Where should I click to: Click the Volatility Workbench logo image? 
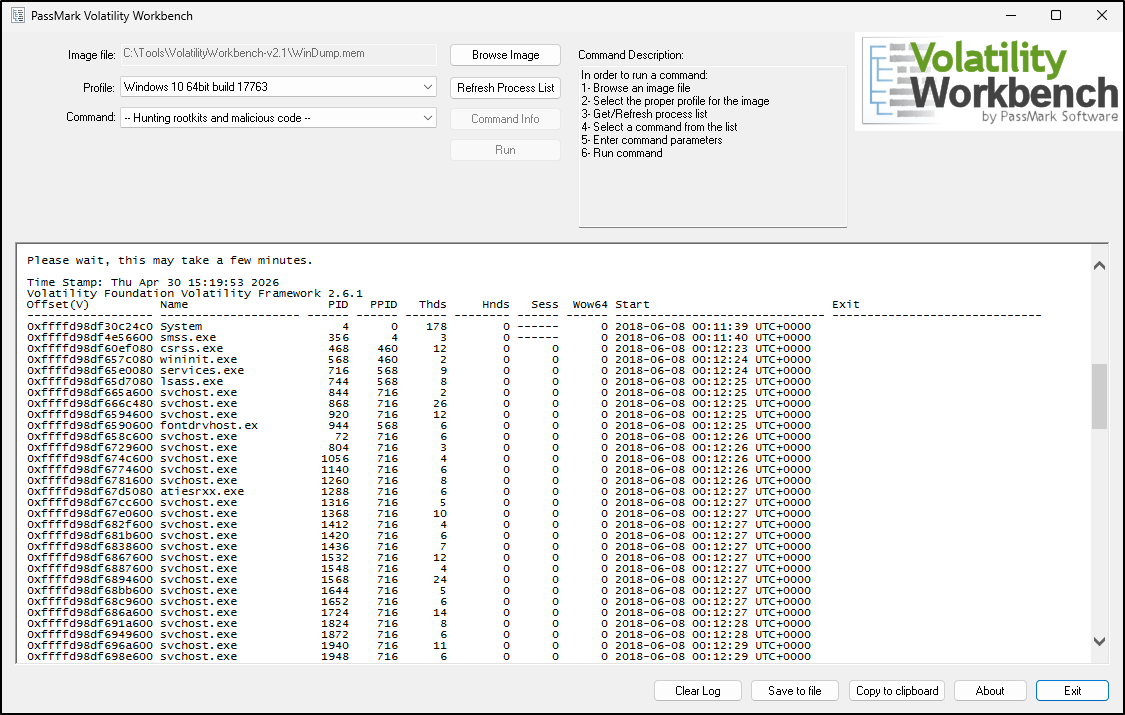(x=989, y=82)
